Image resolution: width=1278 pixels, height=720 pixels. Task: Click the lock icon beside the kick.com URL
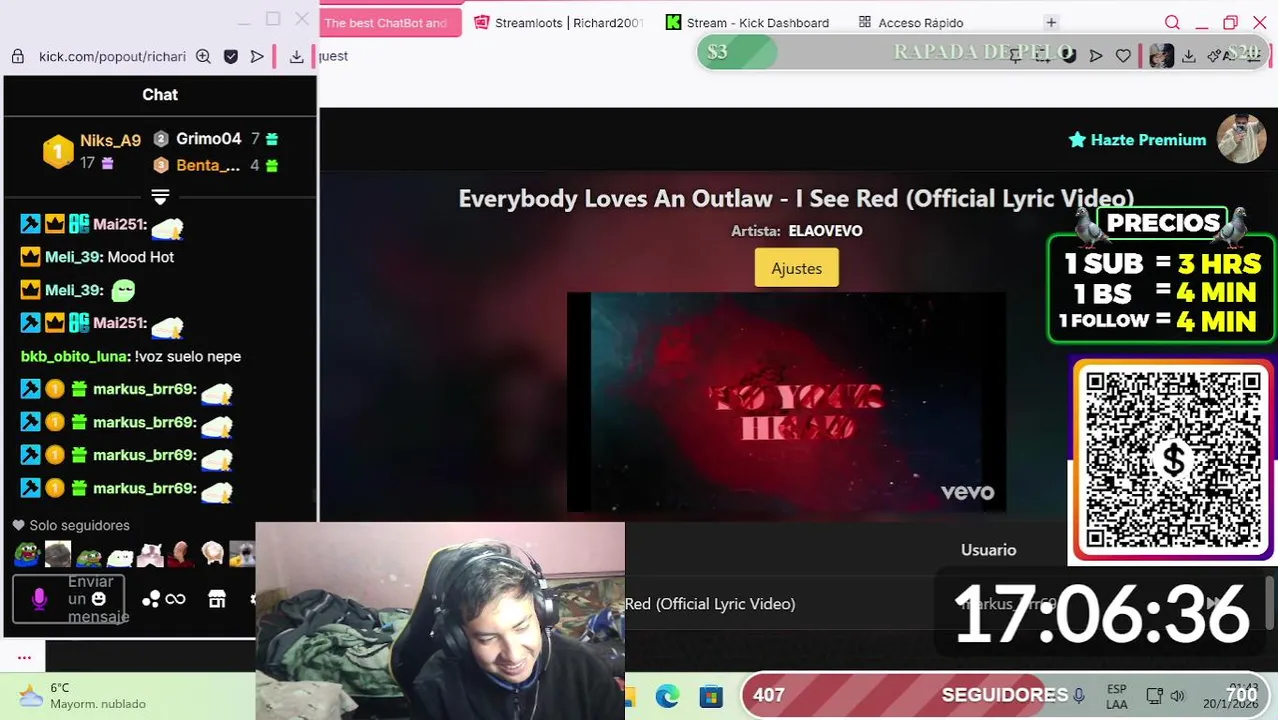(x=17, y=57)
